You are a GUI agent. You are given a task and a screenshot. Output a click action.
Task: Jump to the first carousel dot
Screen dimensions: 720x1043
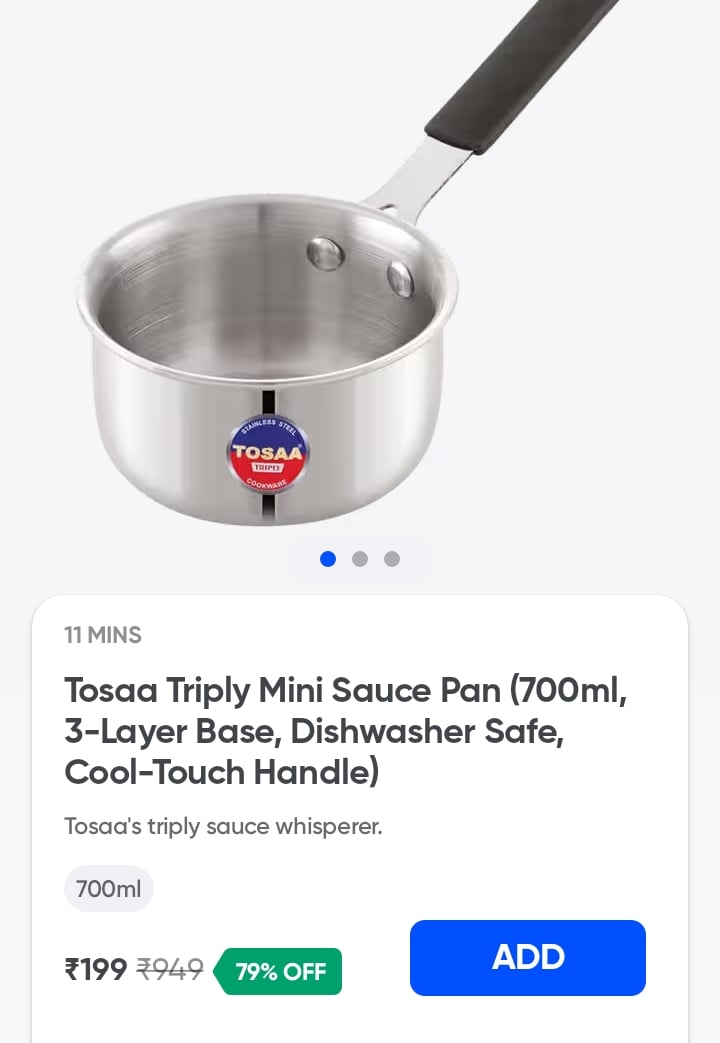pos(328,559)
